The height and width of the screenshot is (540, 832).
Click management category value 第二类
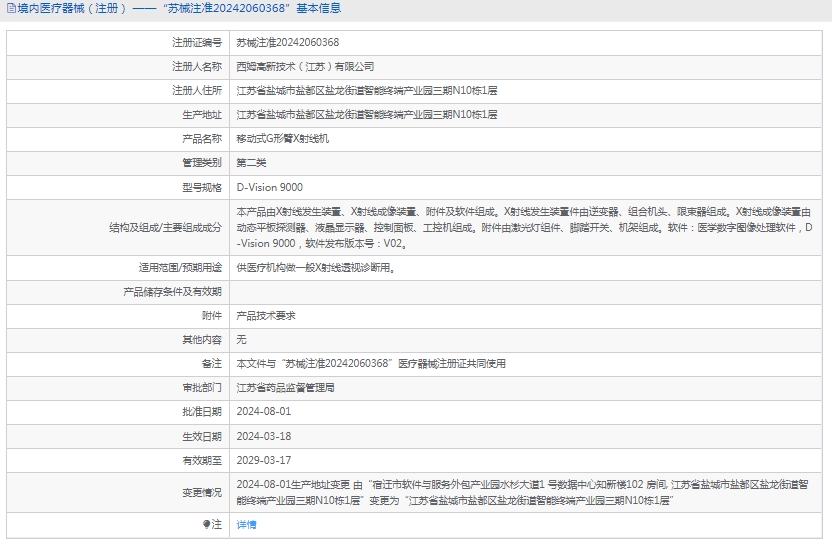pos(251,163)
